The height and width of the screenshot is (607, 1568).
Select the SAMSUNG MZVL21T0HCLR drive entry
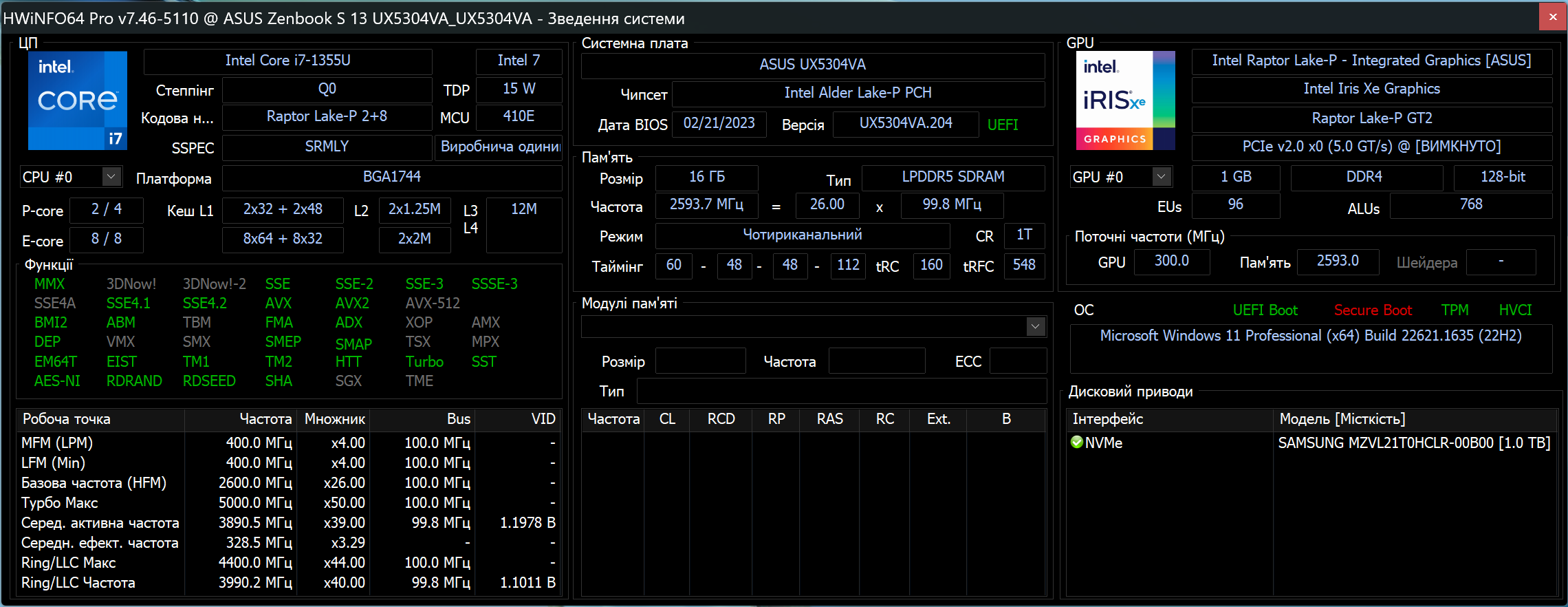1413,443
